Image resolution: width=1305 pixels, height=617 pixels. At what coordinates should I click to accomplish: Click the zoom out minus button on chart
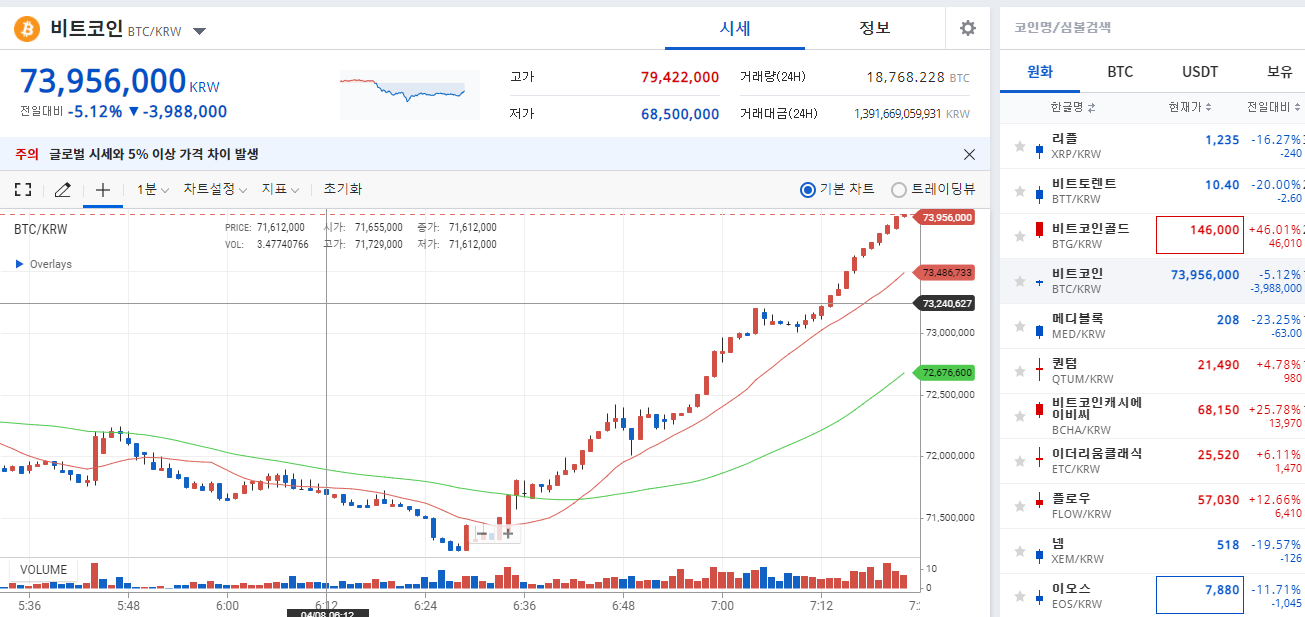[483, 534]
